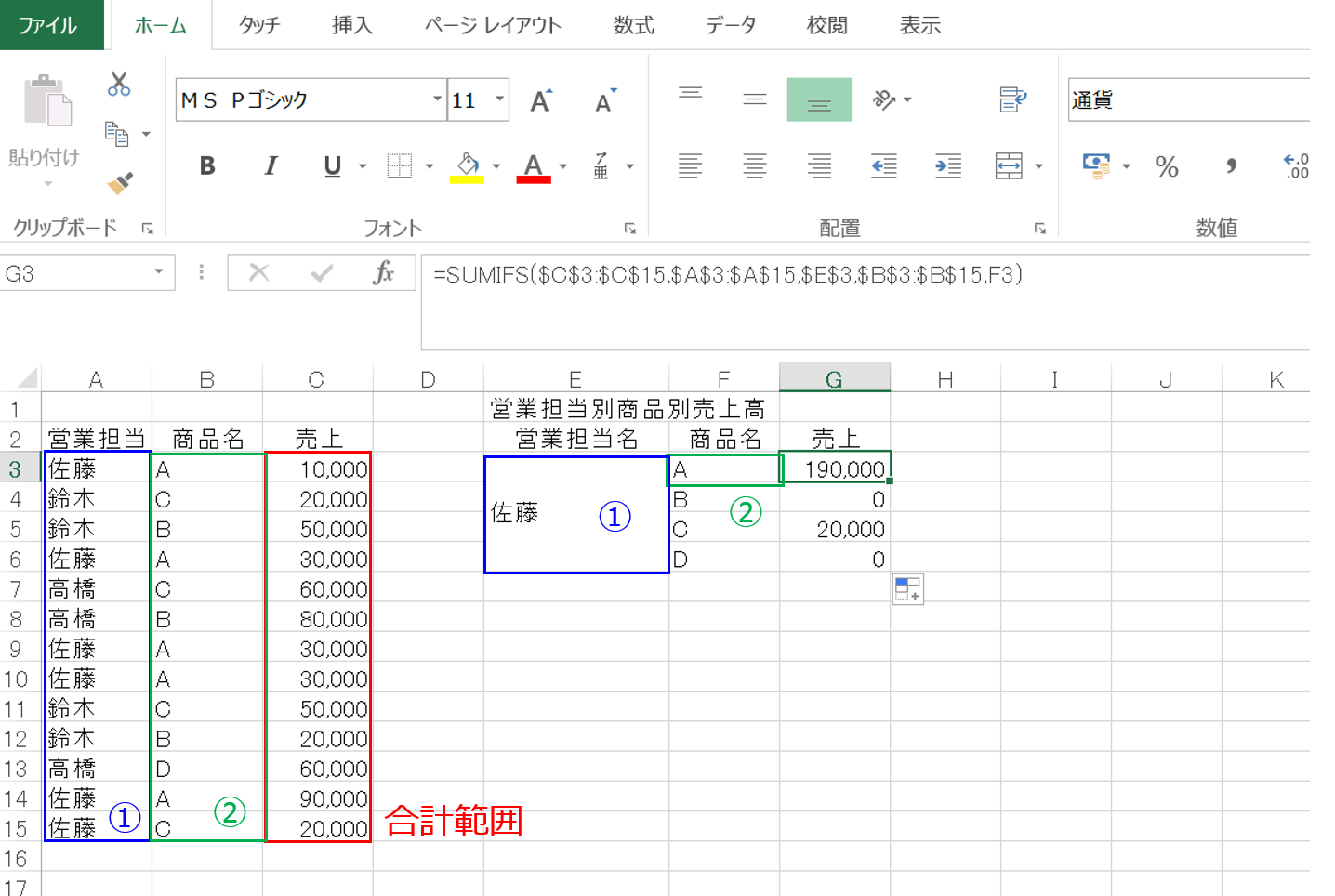Click the Increase Indent icon

point(947,166)
